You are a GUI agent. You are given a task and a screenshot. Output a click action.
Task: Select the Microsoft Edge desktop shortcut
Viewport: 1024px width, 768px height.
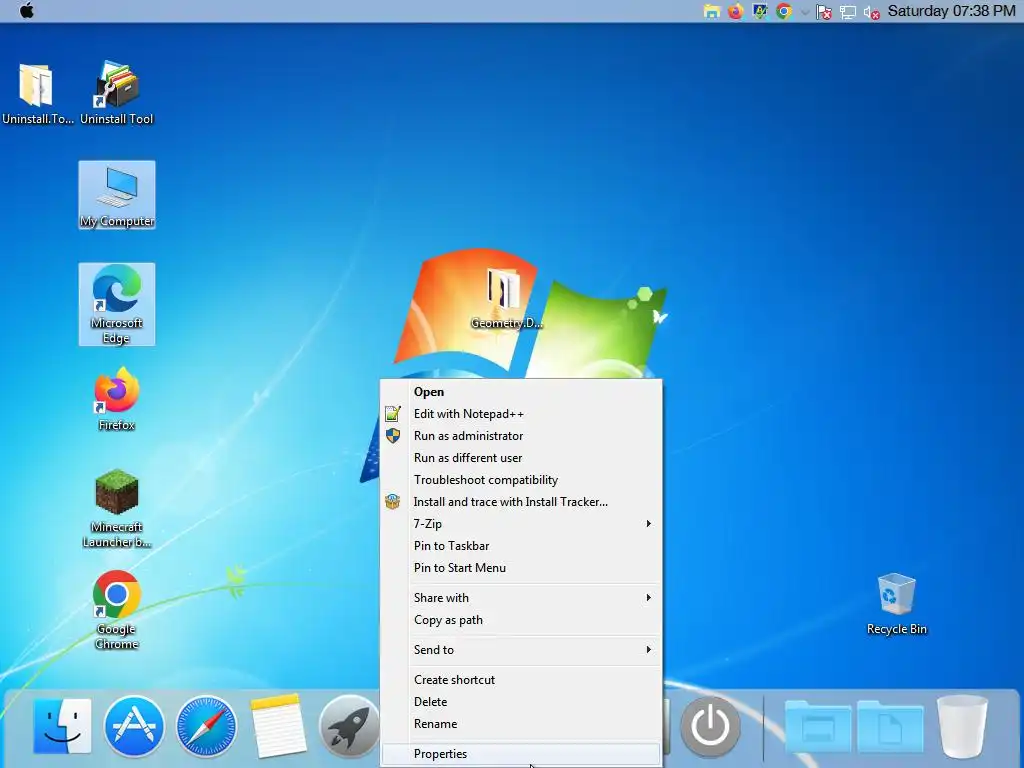point(117,304)
